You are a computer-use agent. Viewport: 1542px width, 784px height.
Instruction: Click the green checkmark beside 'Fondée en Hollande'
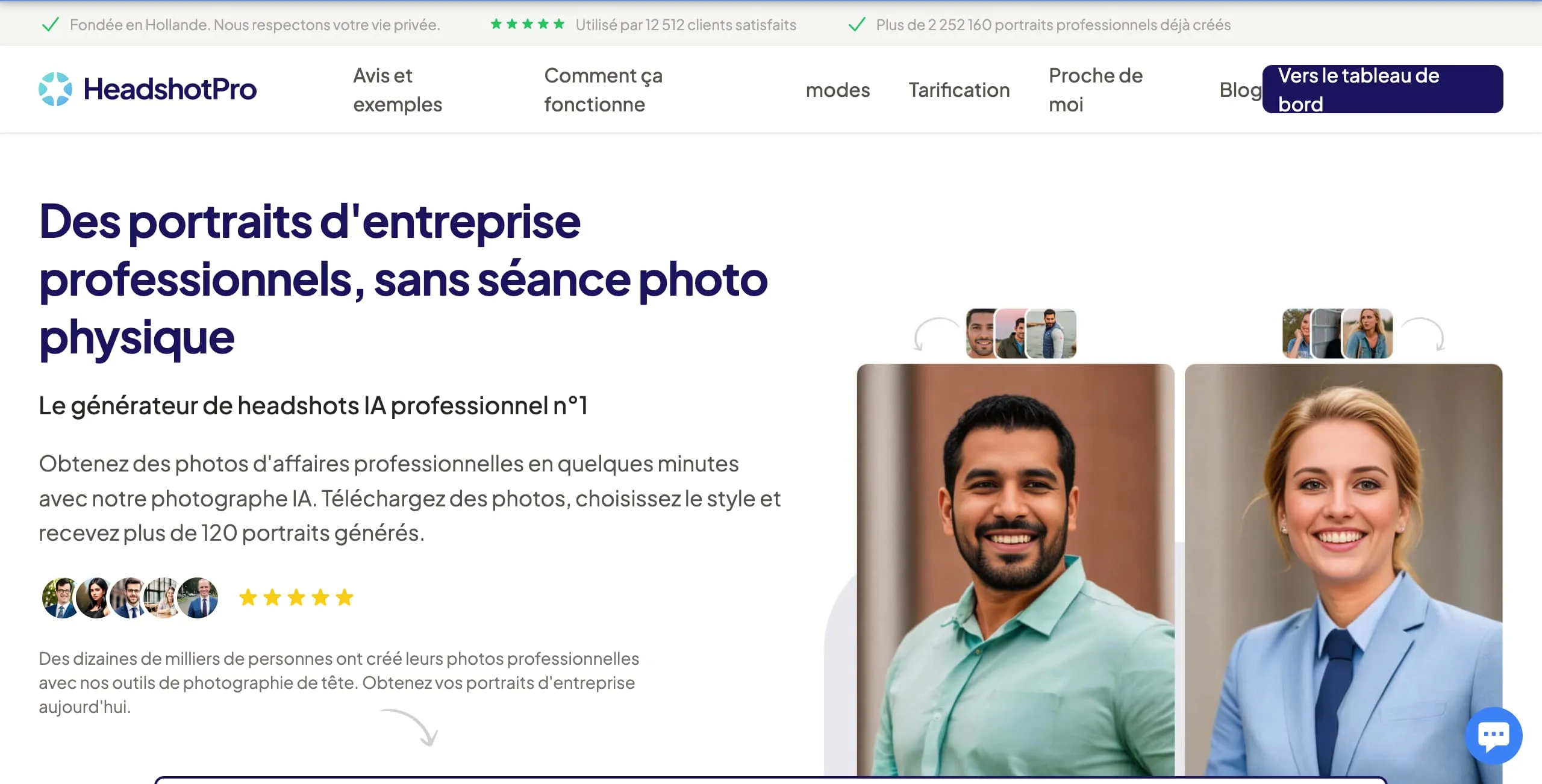click(50, 25)
